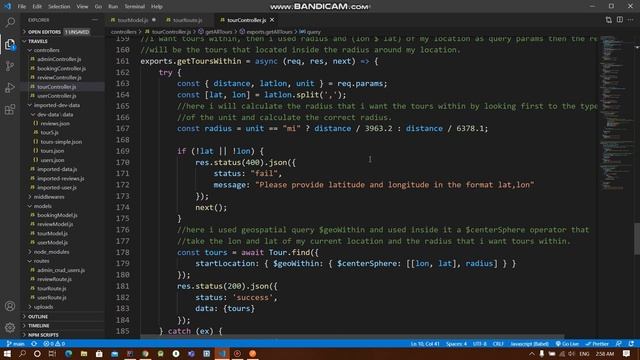Open the Accounts icon in activity bar
Image resolution: width=640 pixels, height=360 pixels.
tap(10, 306)
